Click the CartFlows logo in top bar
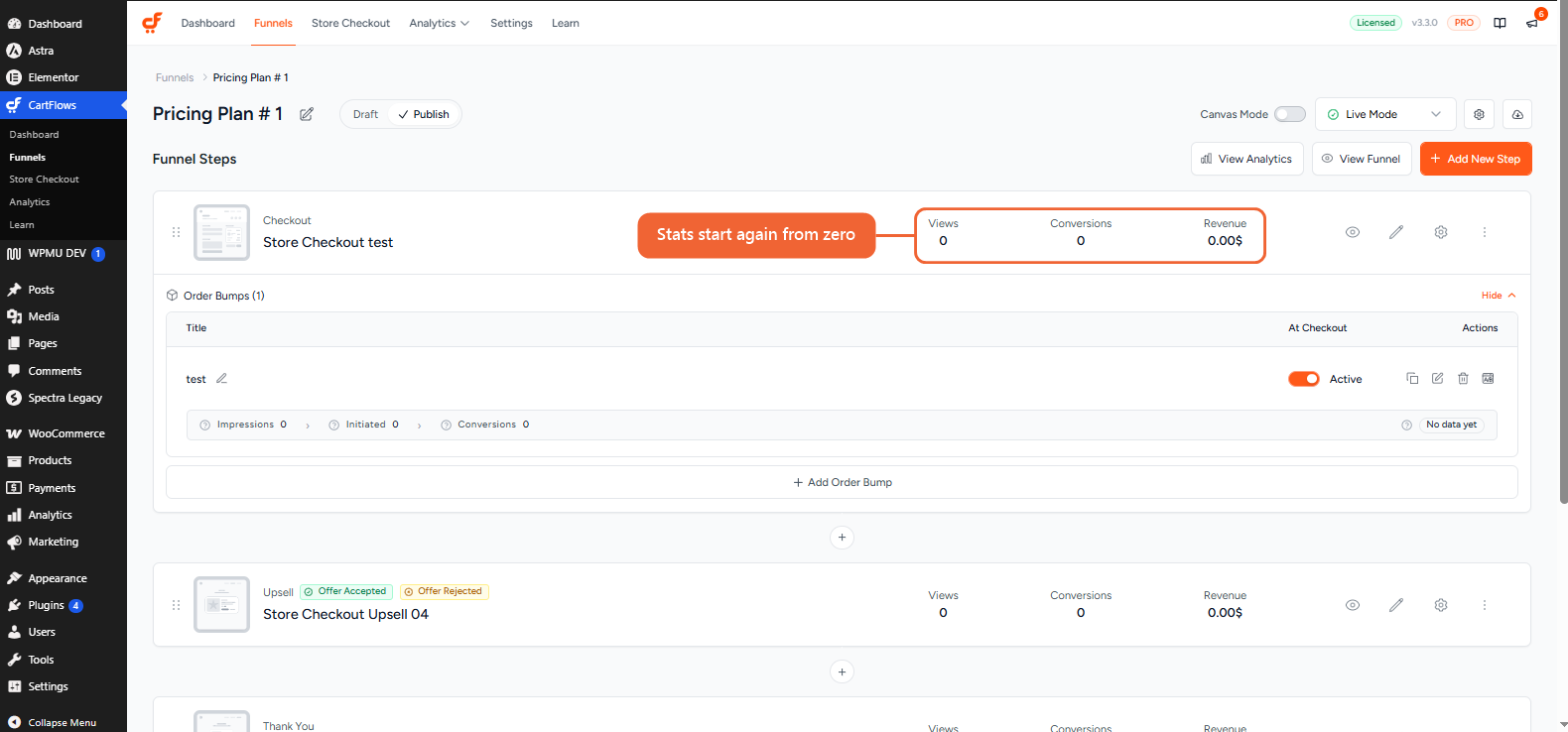 click(x=152, y=22)
